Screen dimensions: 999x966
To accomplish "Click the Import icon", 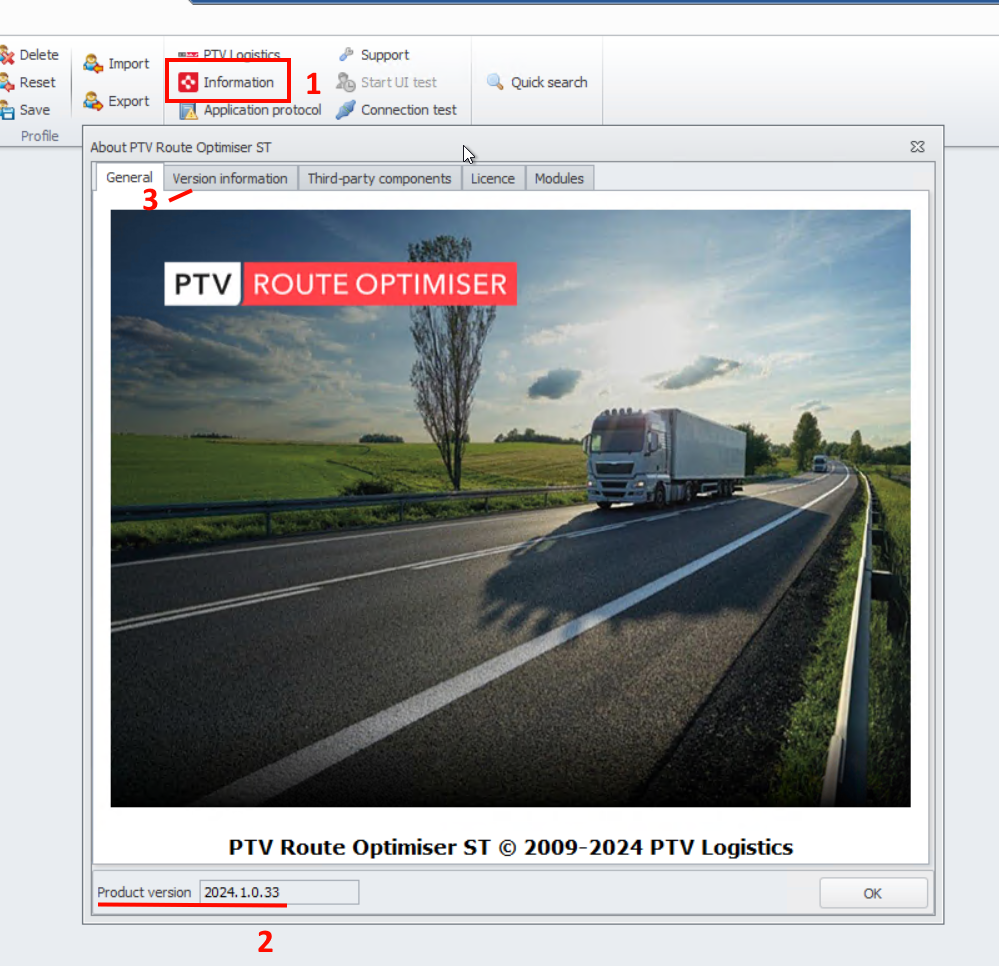I will pos(93,64).
